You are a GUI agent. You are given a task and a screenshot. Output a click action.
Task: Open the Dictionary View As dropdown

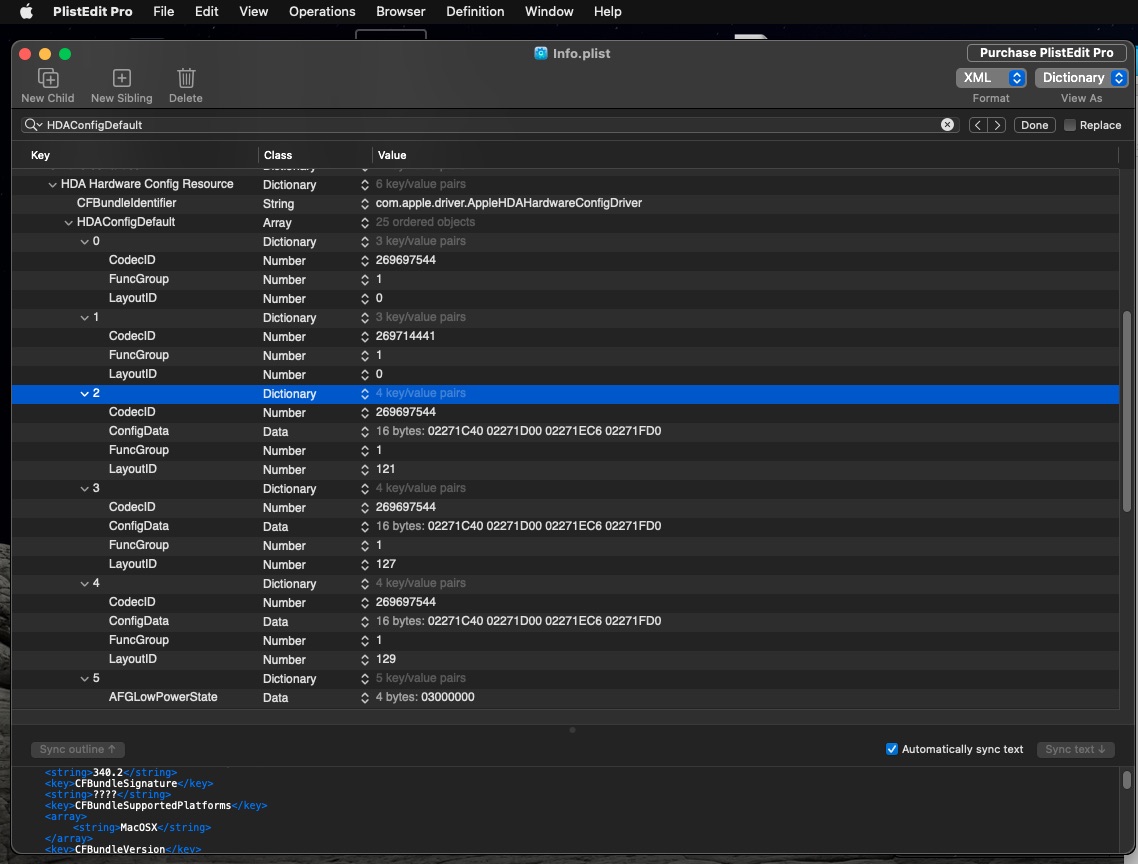1081,78
